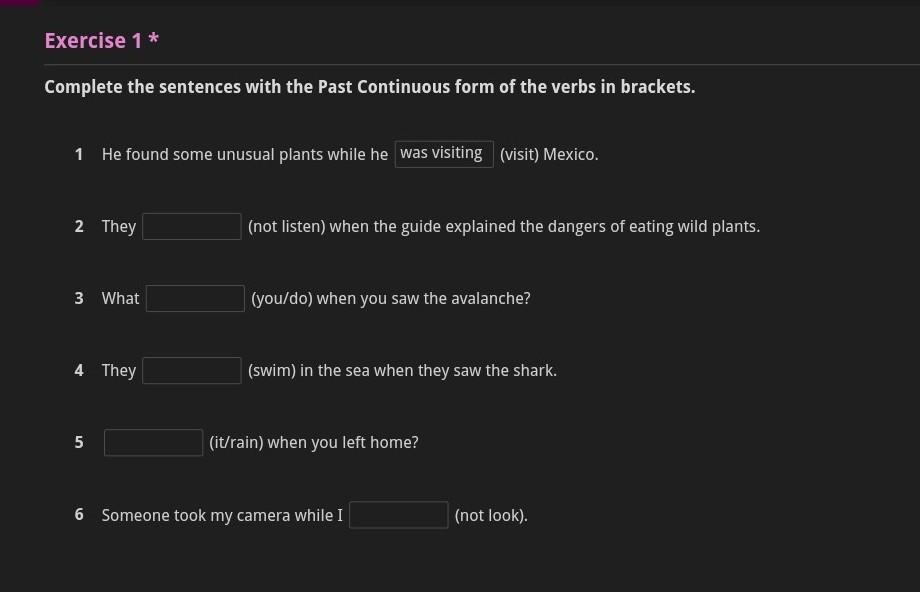Focus the blank after "They" in sentence 2
This screenshot has width=920, height=592.
click(192, 226)
